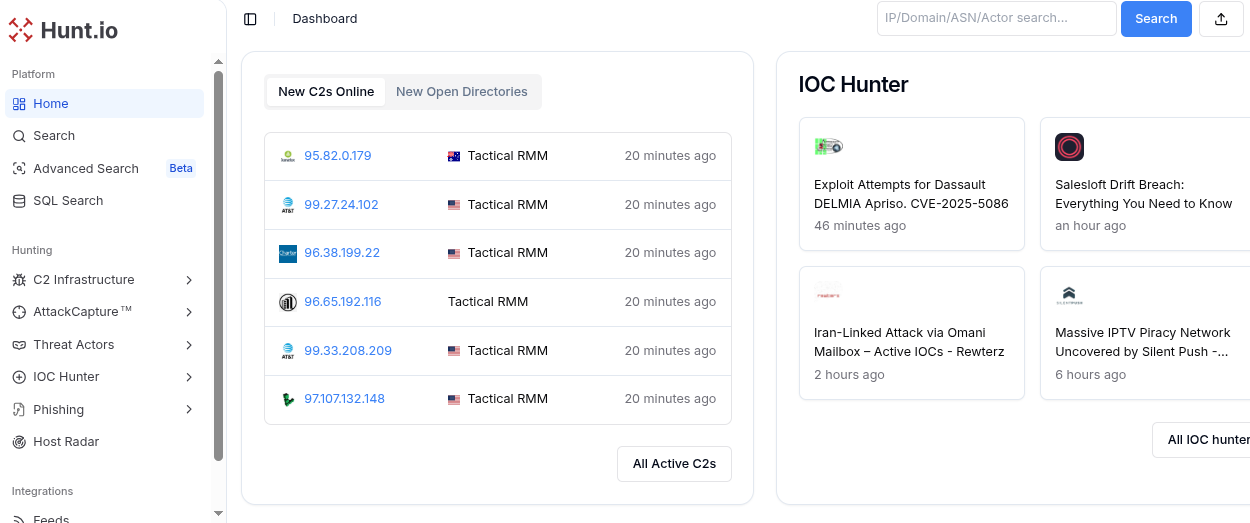
Task: Open IP link 97.107.132.148
Action: click(345, 399)
